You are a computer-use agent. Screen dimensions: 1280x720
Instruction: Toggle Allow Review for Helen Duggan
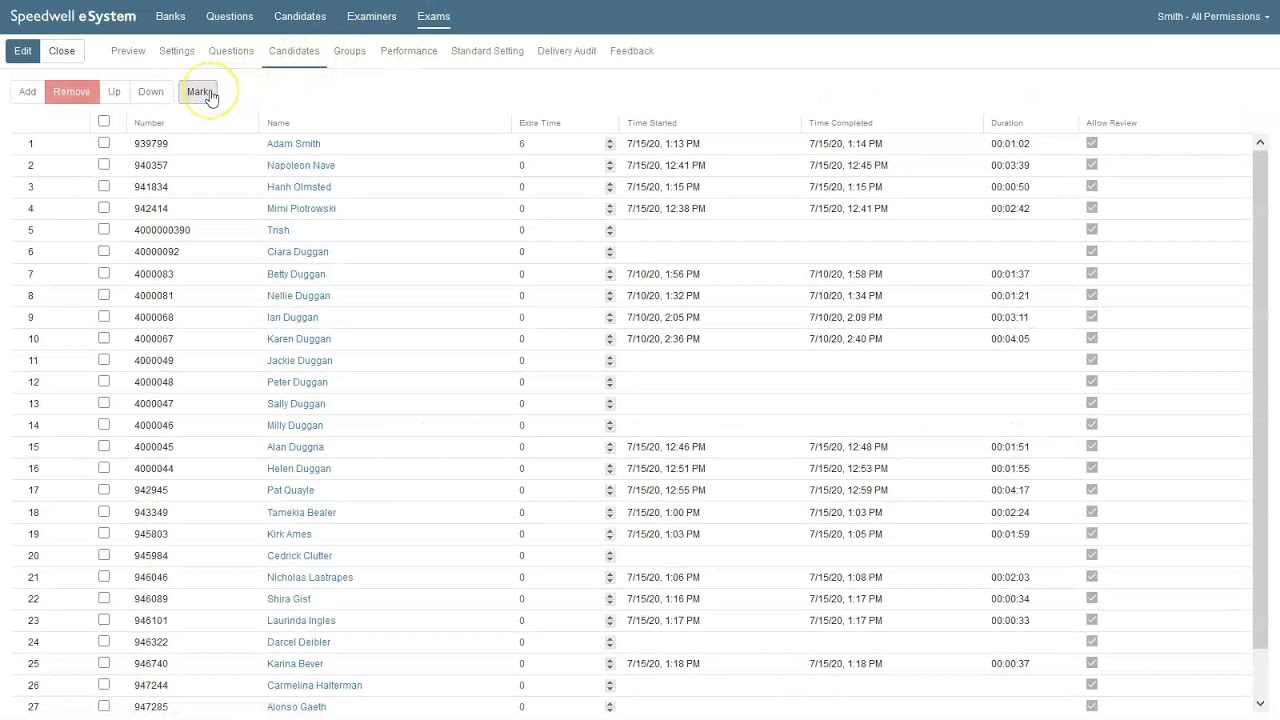click(1092, 468)
